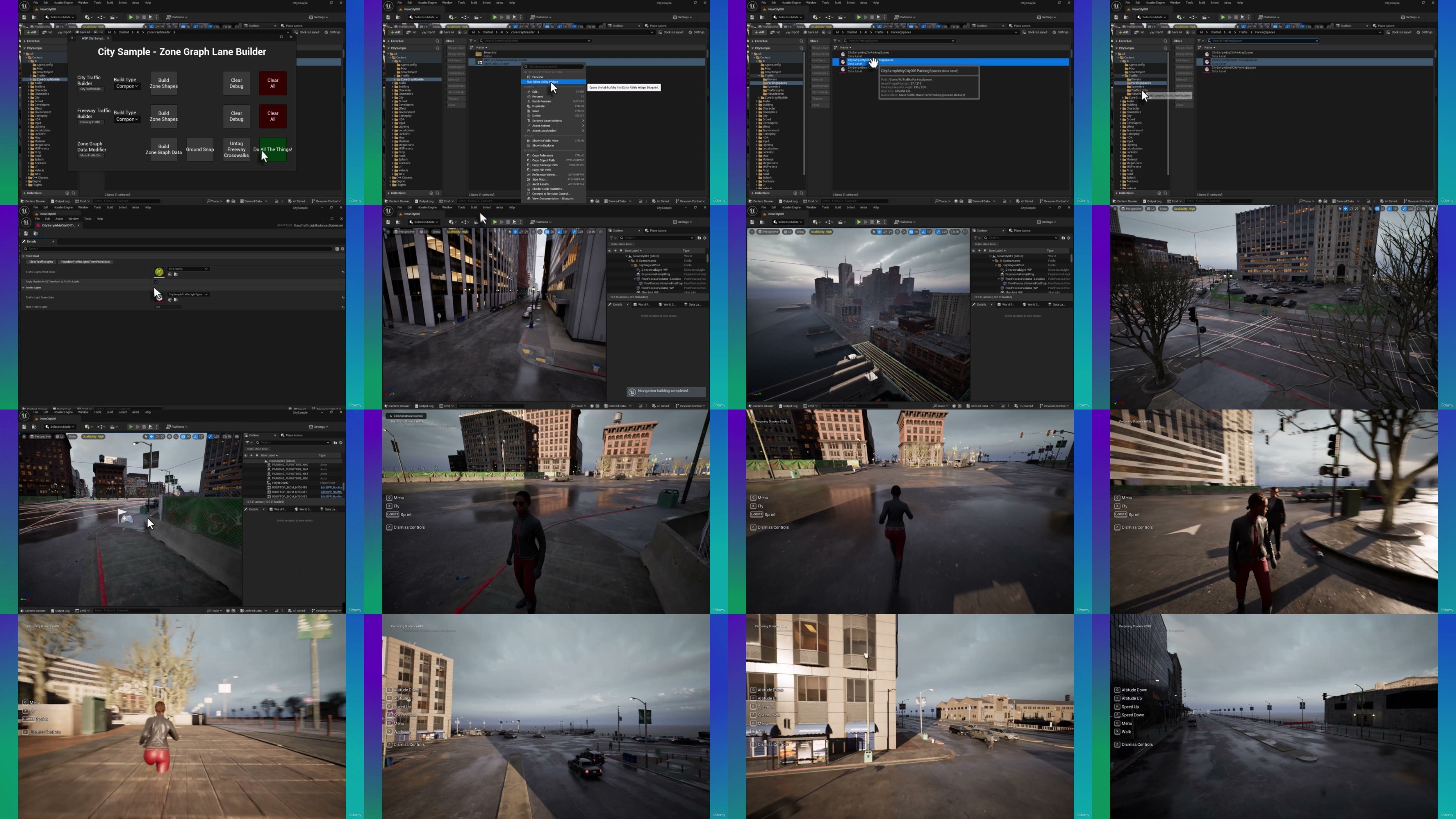
Task: Click use-selected-asset arrow icon under CitySampleTrafficLightTypes dropdown
Action: point(170,299)
